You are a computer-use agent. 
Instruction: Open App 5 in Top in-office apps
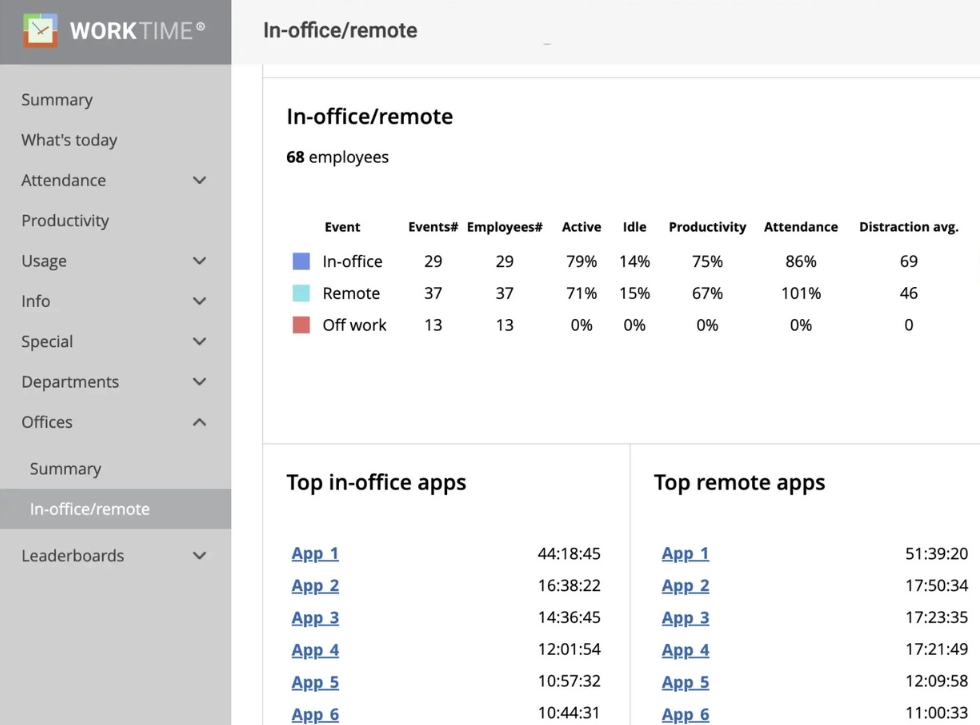(x=315, y=682)
